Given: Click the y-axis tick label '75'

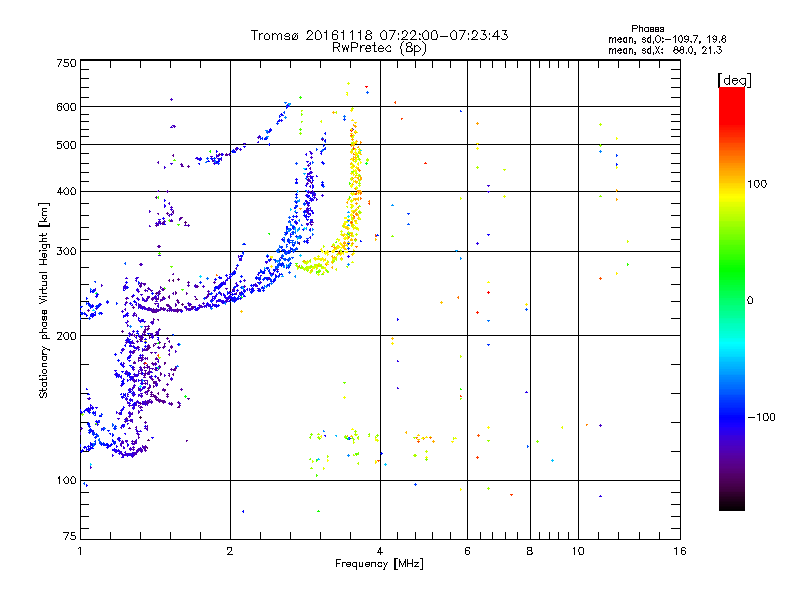Looking at the screenshot, I should click(x=70, y=536).
